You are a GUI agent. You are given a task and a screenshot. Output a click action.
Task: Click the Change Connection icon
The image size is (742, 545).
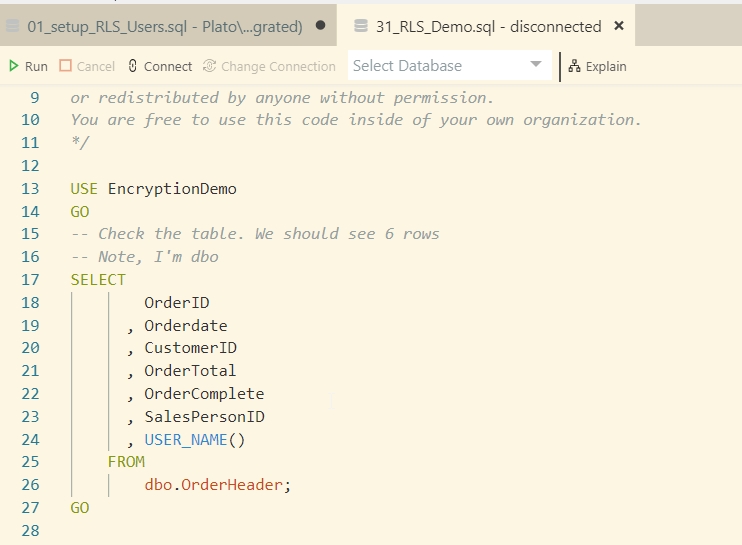click(209, 66)
